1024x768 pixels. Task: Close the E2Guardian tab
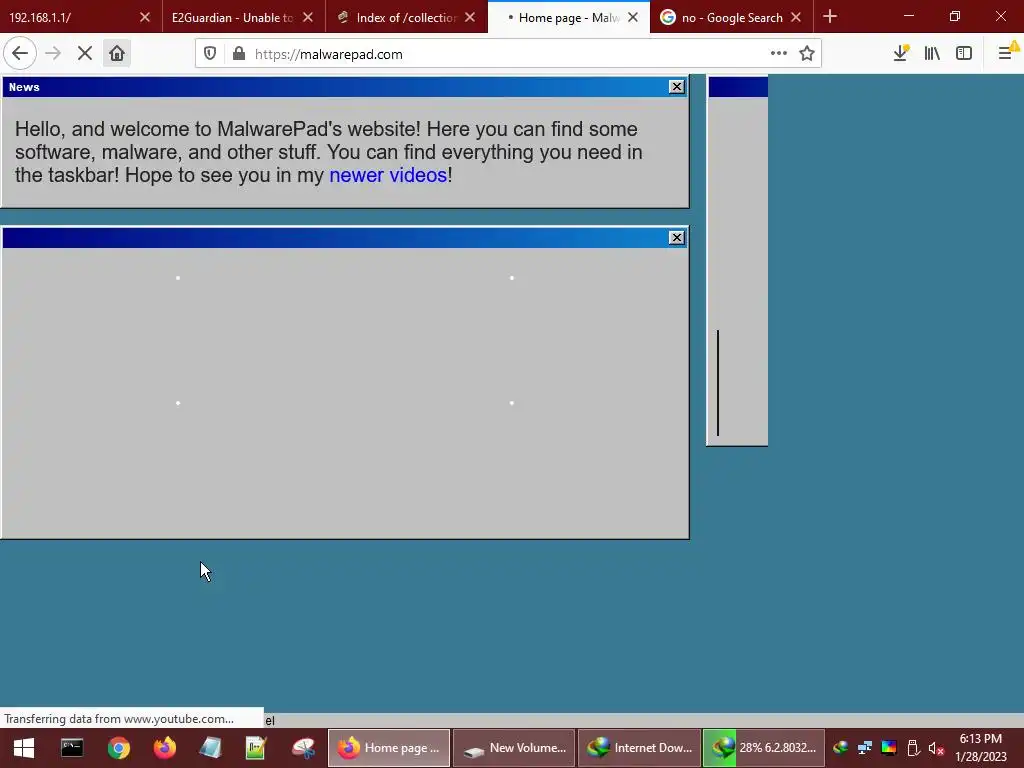tap(308, 18)
